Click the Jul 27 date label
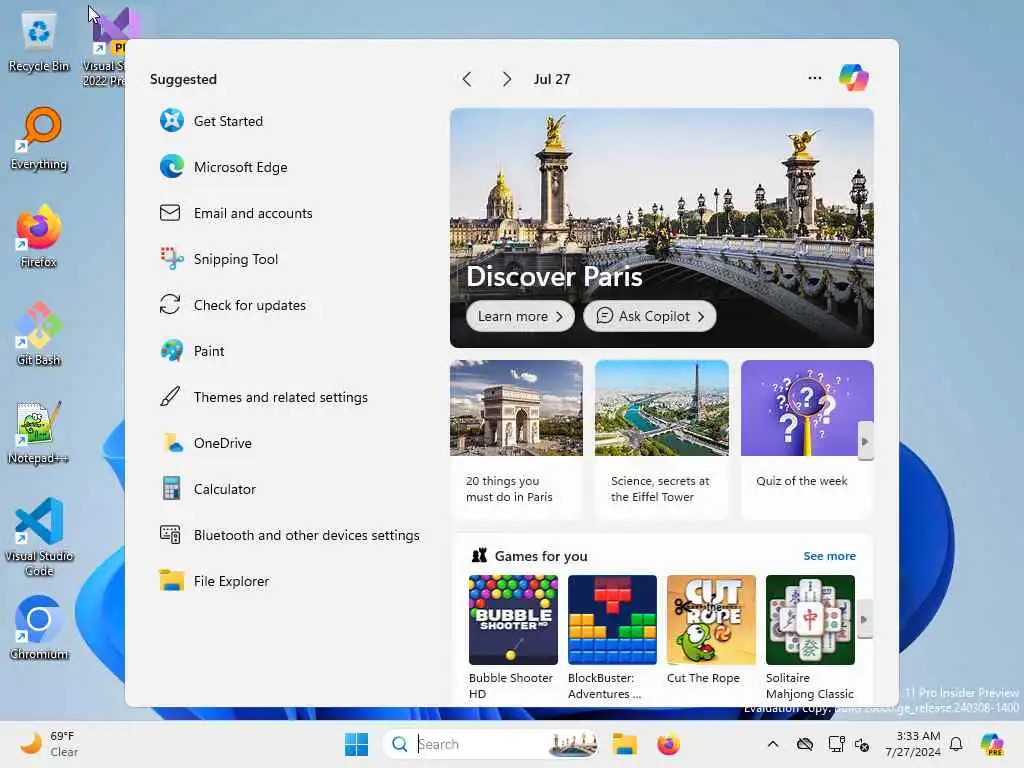The width and height of the screenshot is (1024, 768). (x=552, y=79)
